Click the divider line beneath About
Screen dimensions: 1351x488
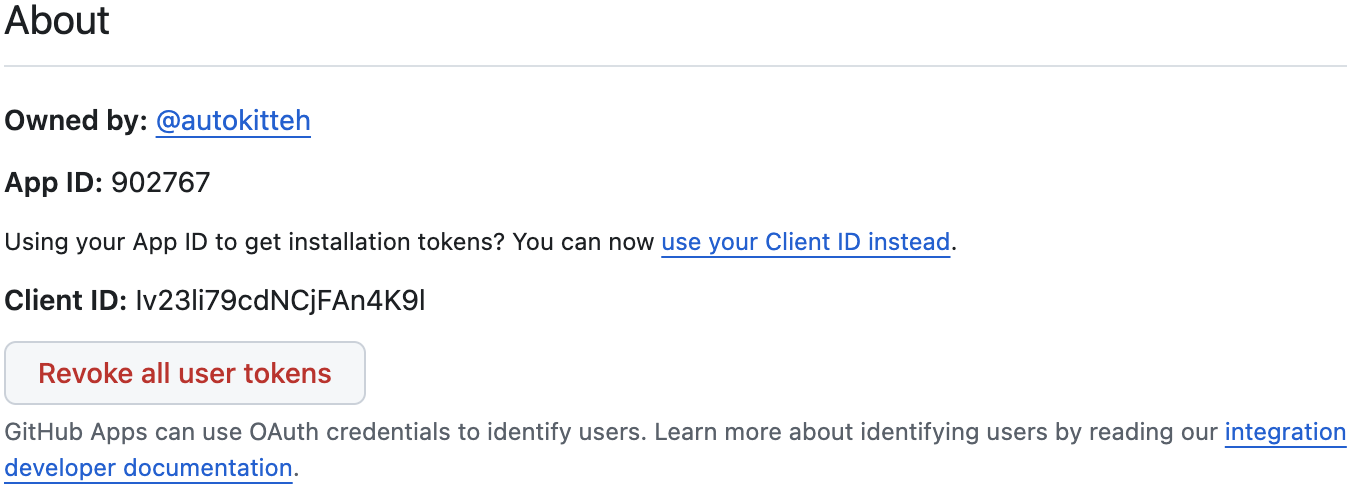(x=675, y=66)
